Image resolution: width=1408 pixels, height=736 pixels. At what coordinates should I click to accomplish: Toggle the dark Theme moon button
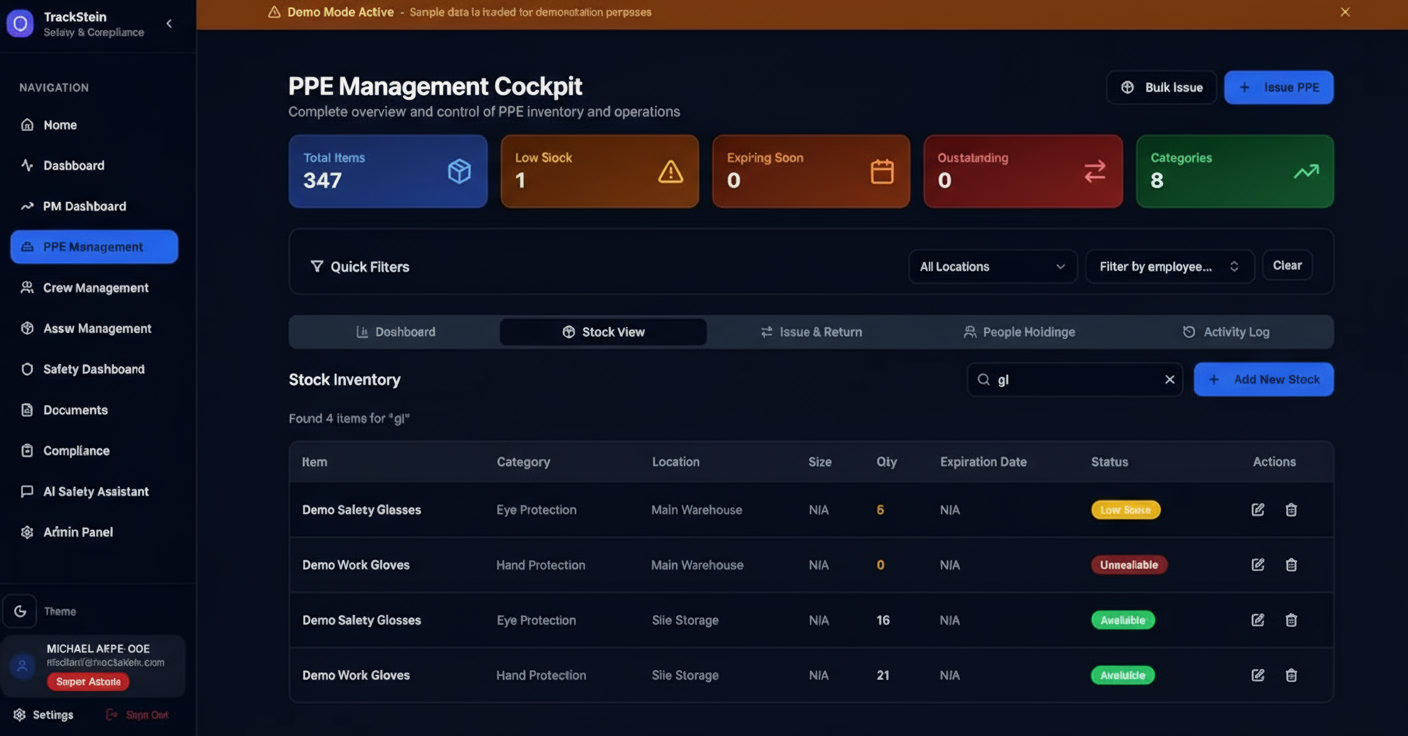pyautogui.click(x=20, y=611)
